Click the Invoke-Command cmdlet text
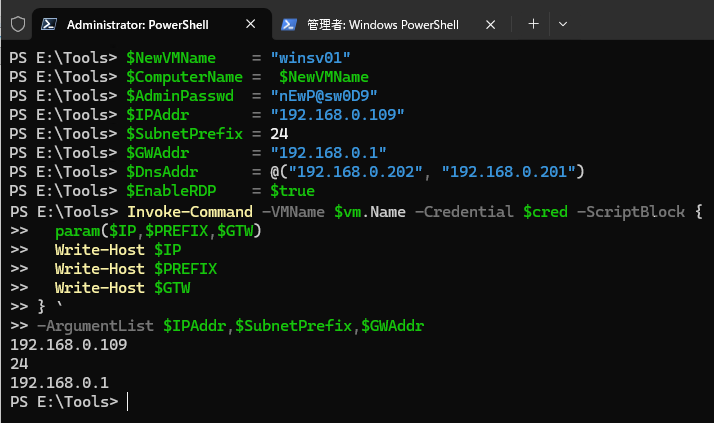This screenshot has height=423, width=714. (x=190, y=212)
